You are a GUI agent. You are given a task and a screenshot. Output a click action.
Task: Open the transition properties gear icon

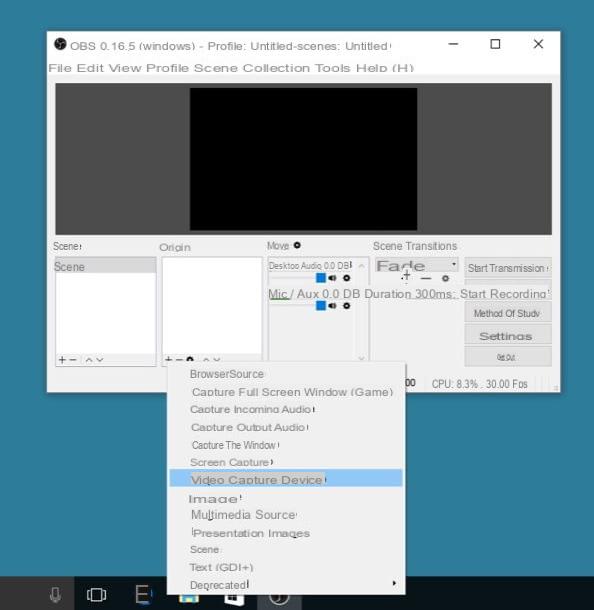[x=445, y=279]
